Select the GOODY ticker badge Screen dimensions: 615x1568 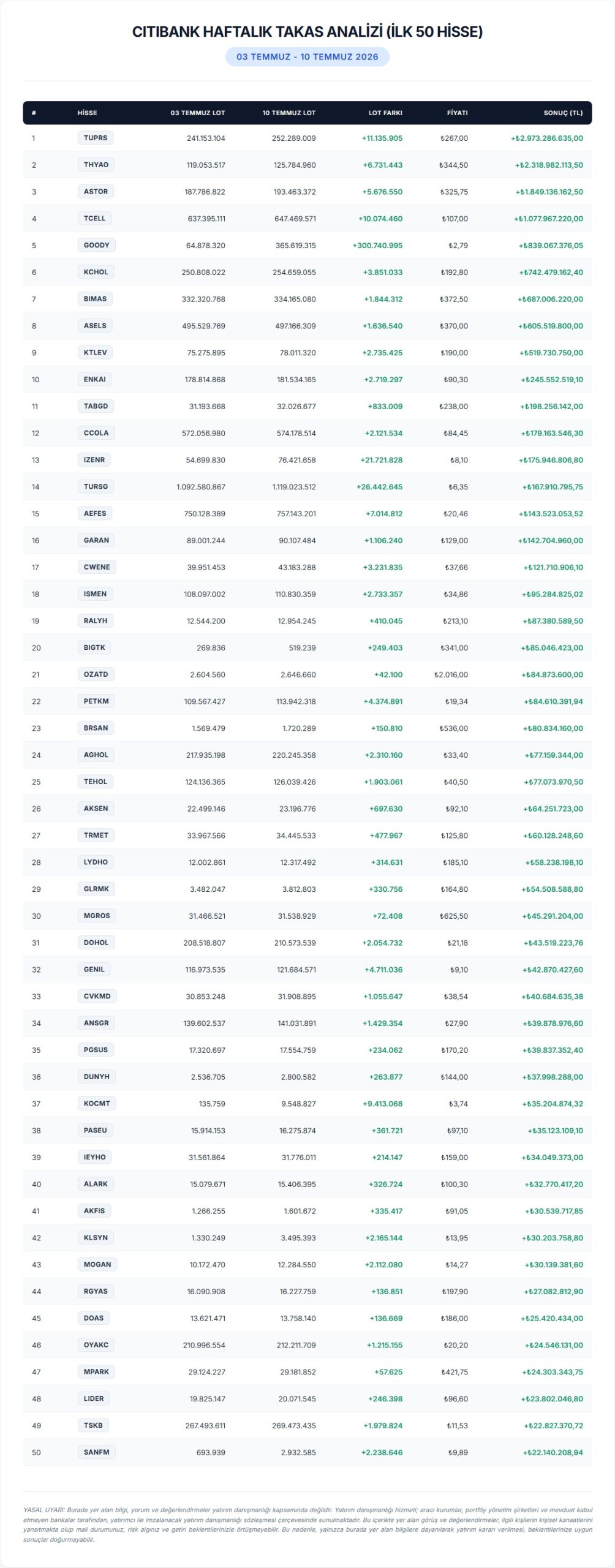(96, 245)
